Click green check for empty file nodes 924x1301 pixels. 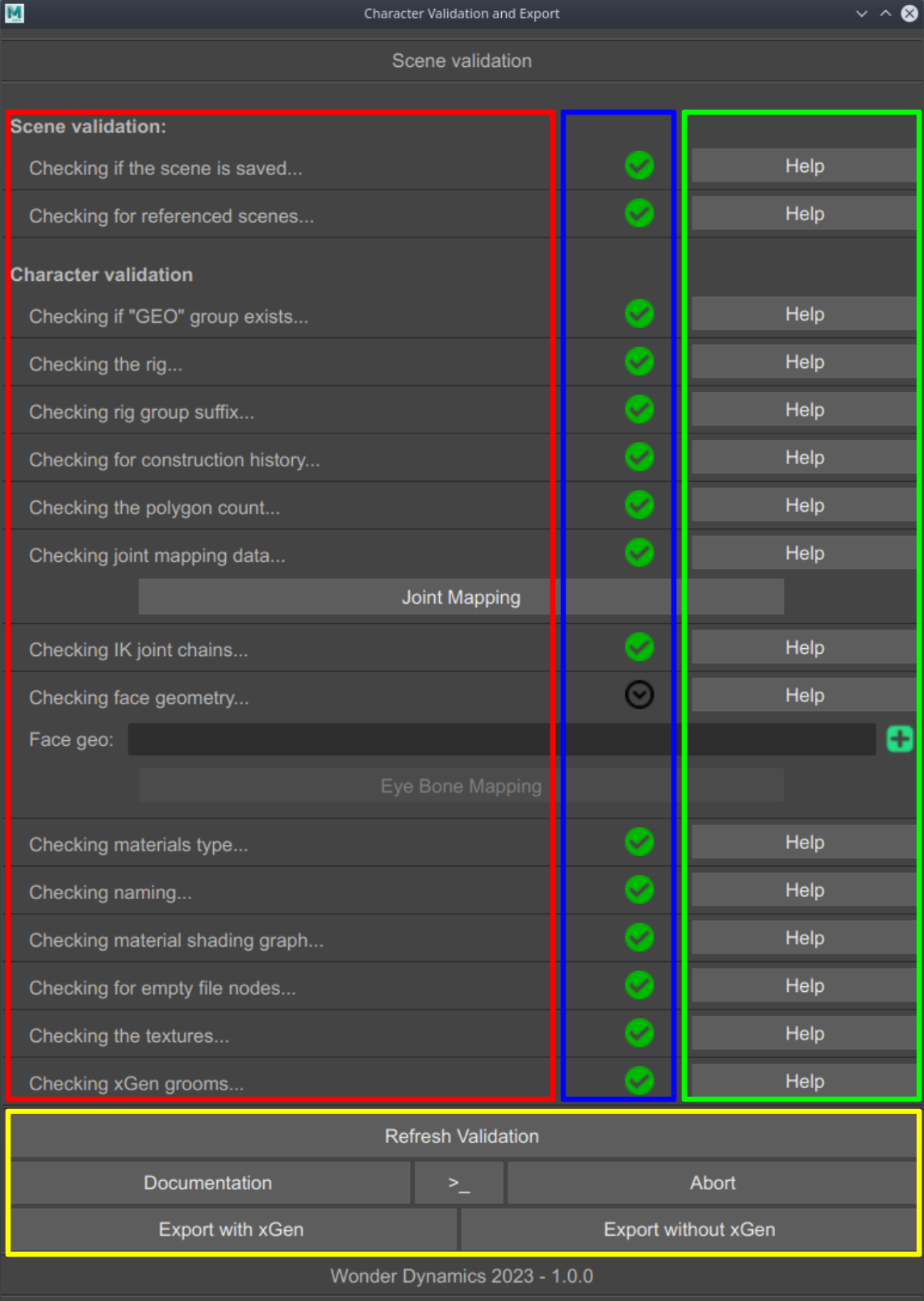tap(639, 985)
